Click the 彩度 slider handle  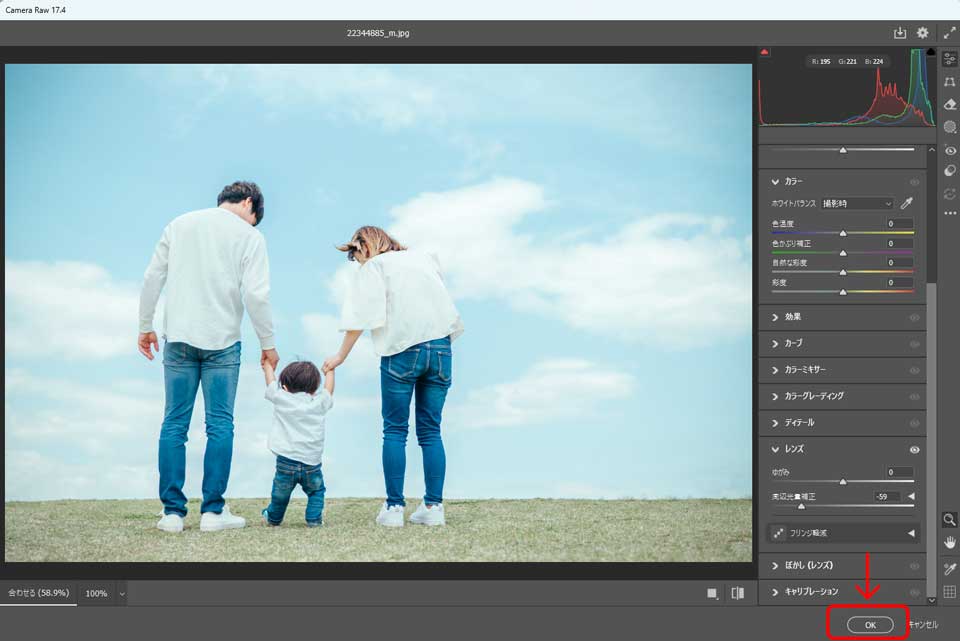coord(843,292)
